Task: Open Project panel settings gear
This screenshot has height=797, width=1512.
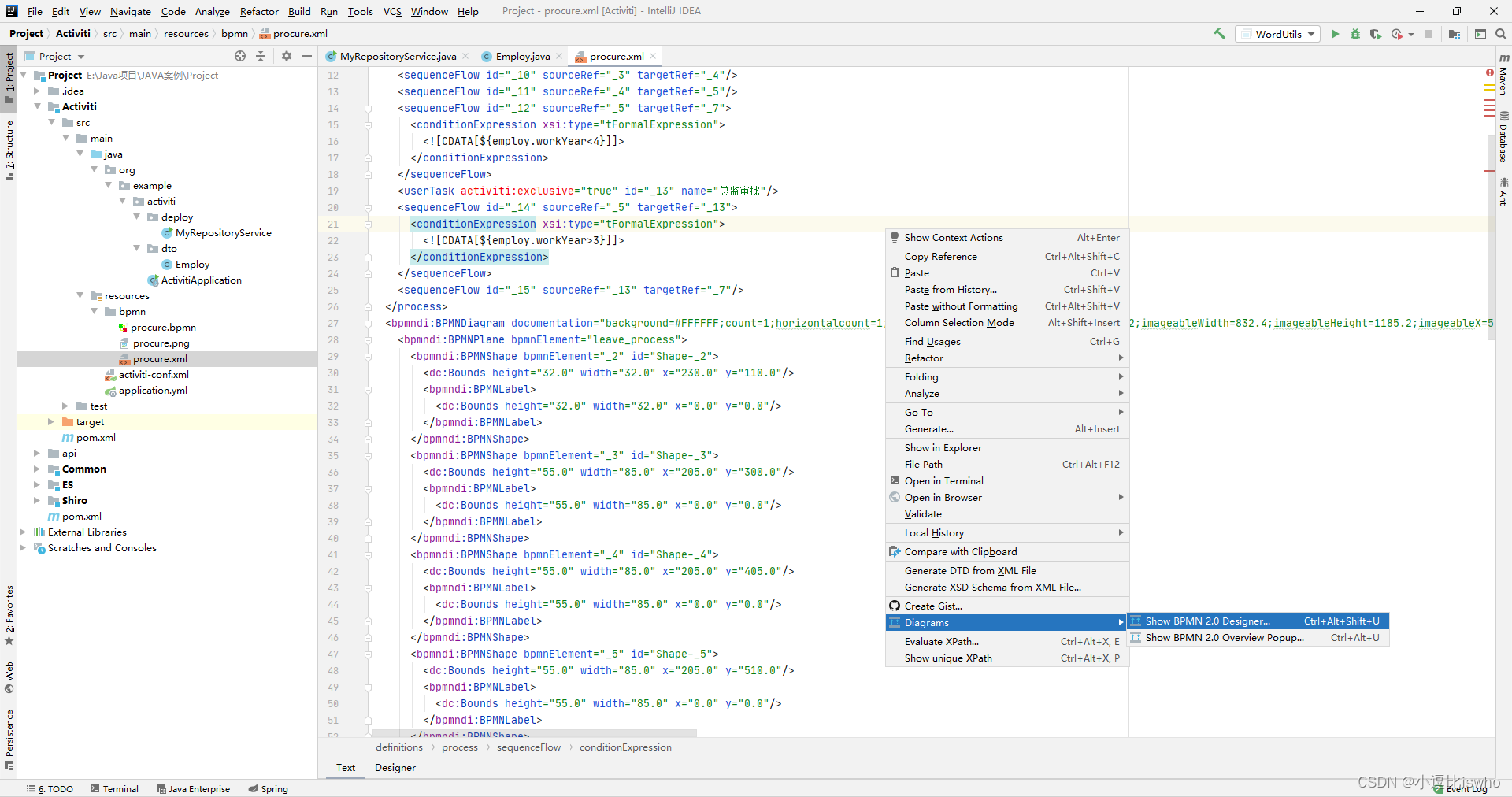Action: click(287, 56)
